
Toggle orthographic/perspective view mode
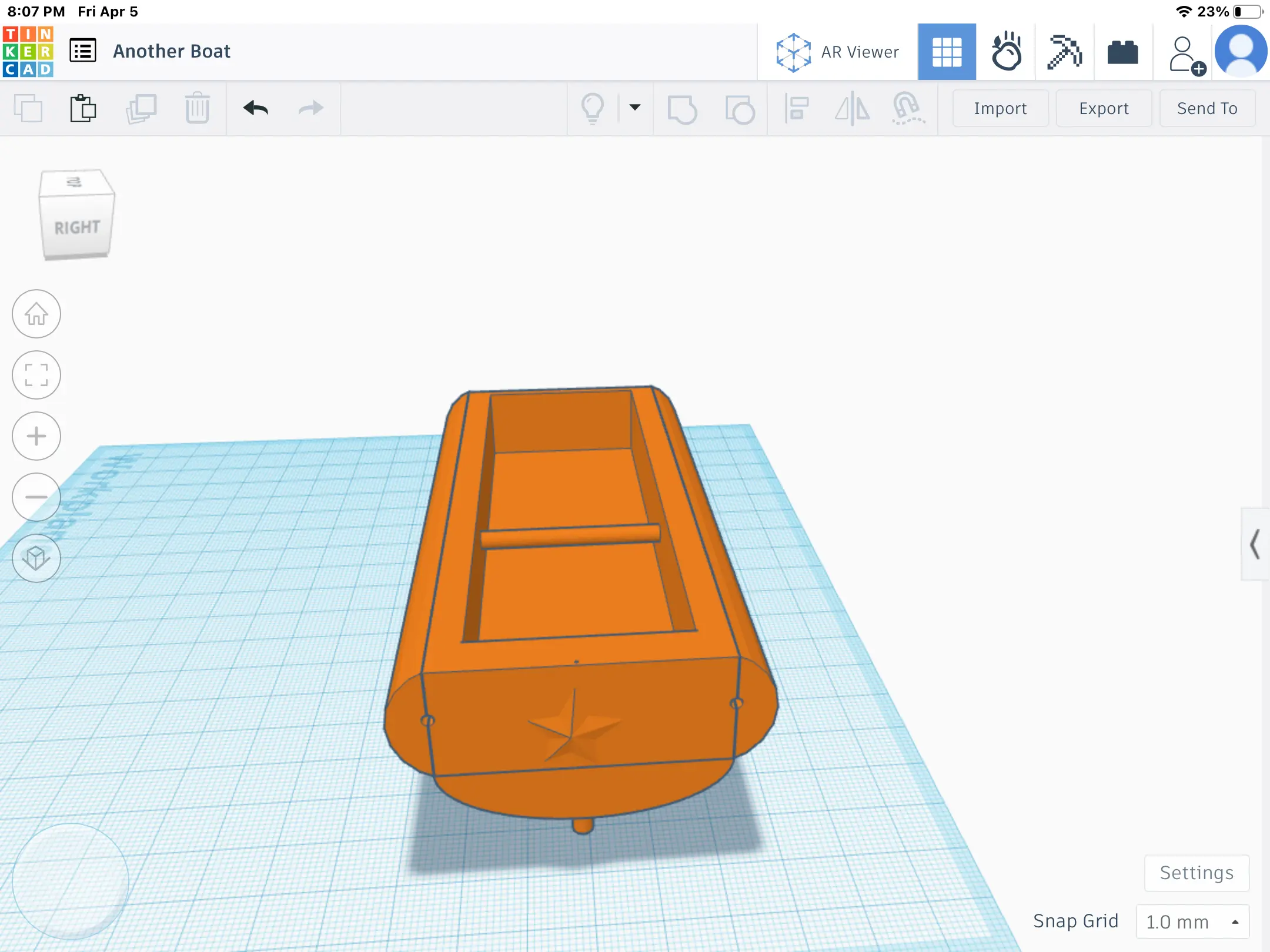point(36,558)
